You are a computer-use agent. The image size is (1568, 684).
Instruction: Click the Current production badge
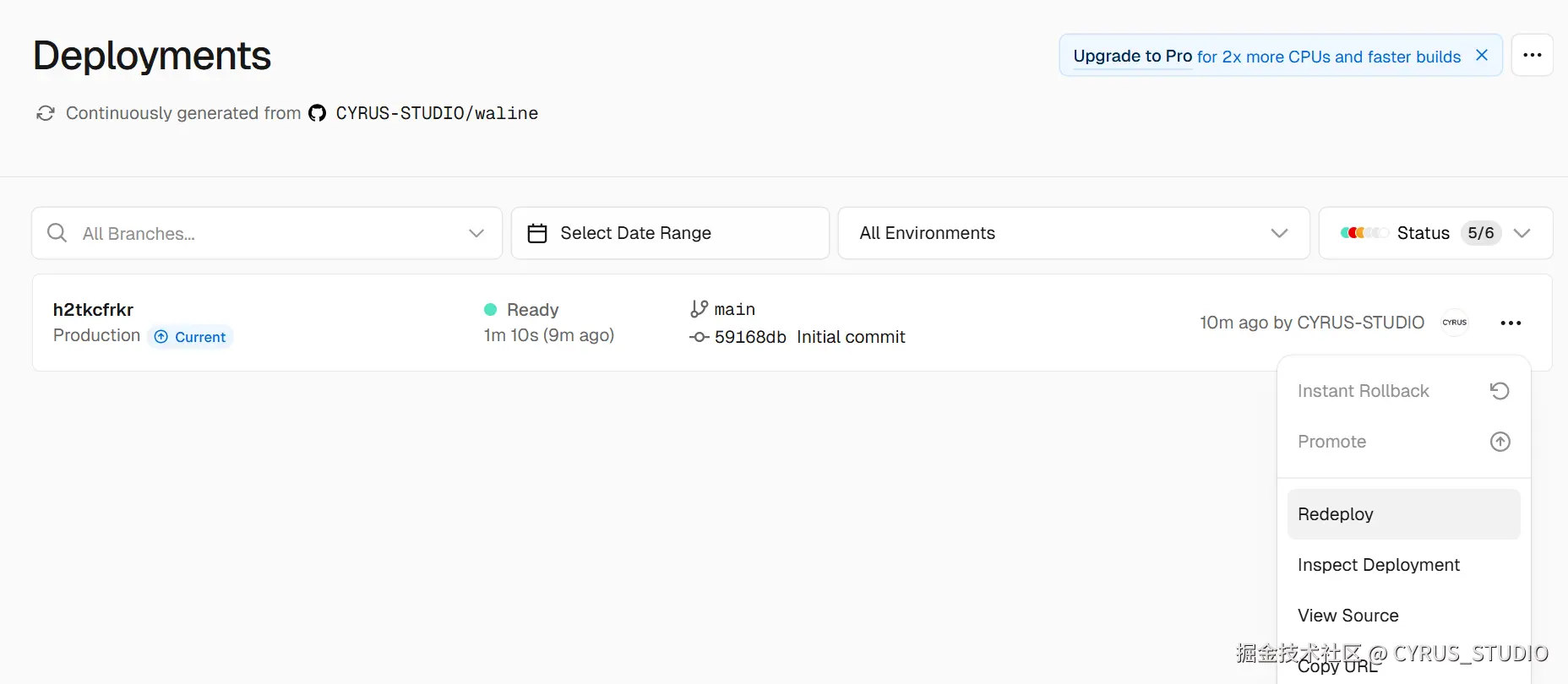(x=190, y=337)
